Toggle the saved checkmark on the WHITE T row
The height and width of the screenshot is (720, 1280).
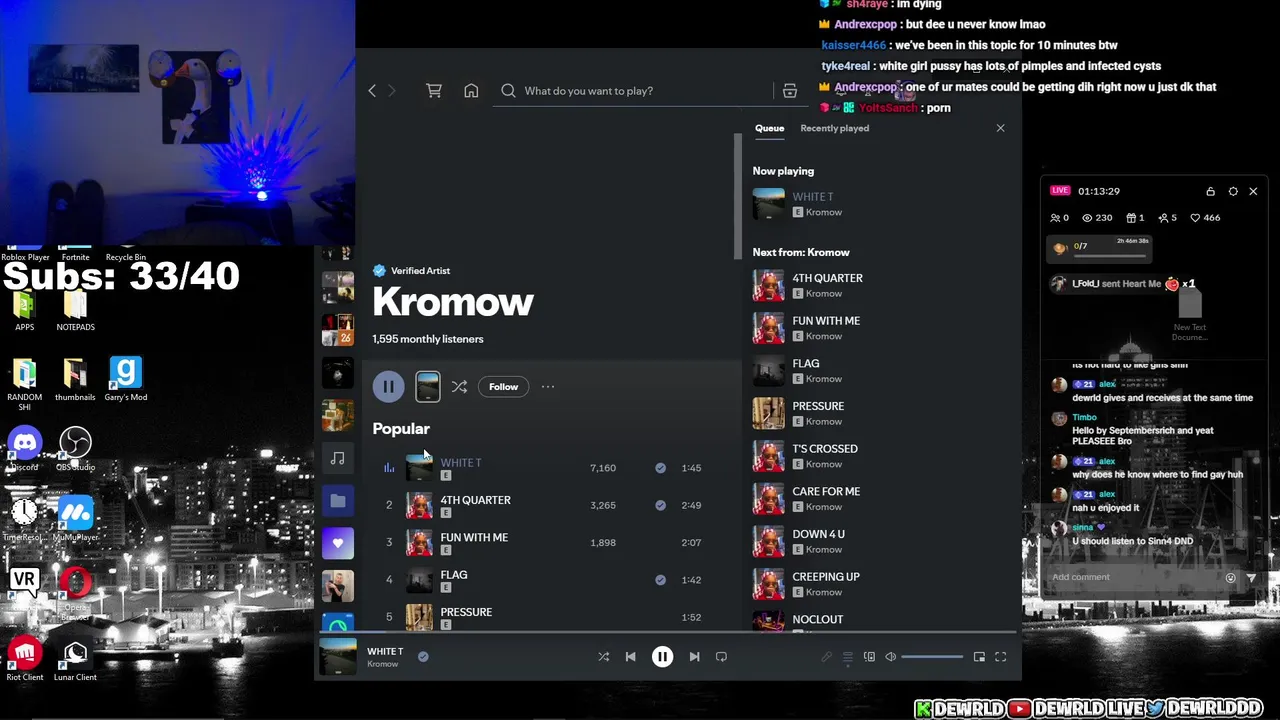[x=660, y=468]
